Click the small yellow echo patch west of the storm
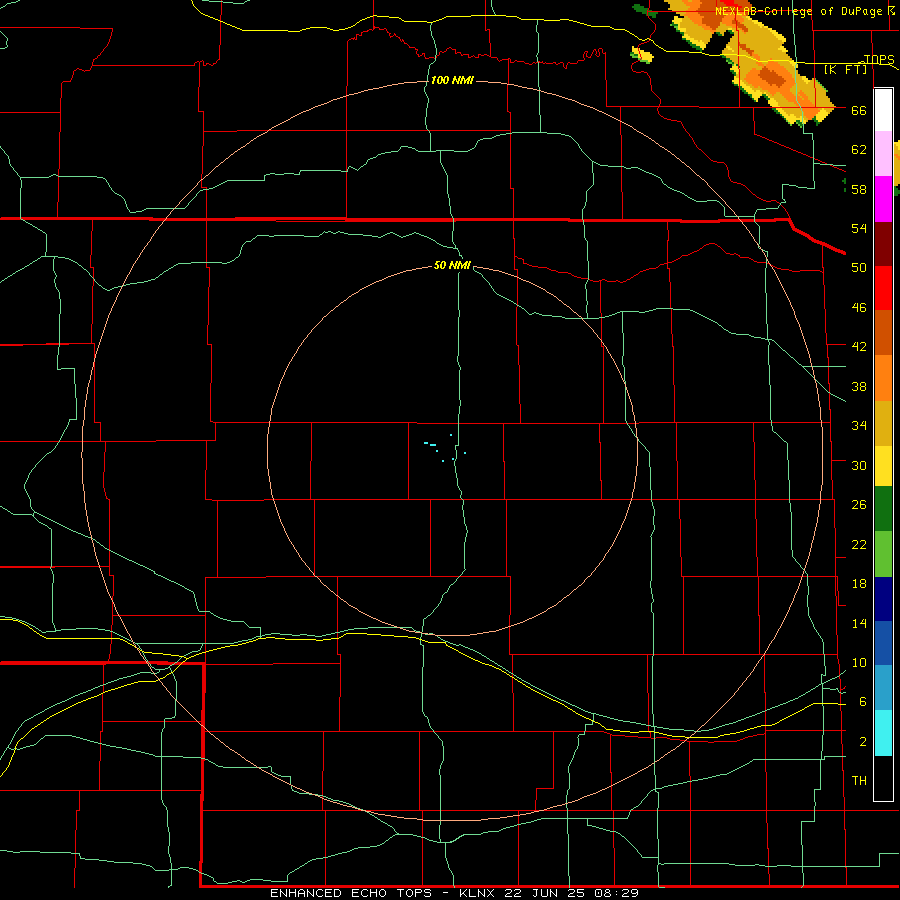This screenshot has height=900, width=900. pyautogui.click(x=642, y=56)
